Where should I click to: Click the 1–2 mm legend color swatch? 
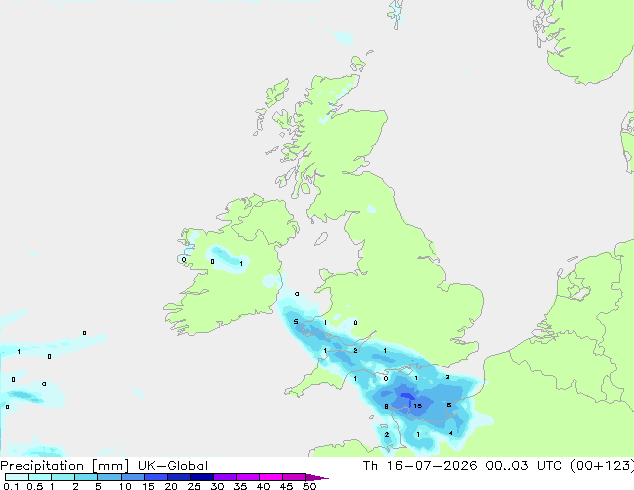click(x=63, y=477)
